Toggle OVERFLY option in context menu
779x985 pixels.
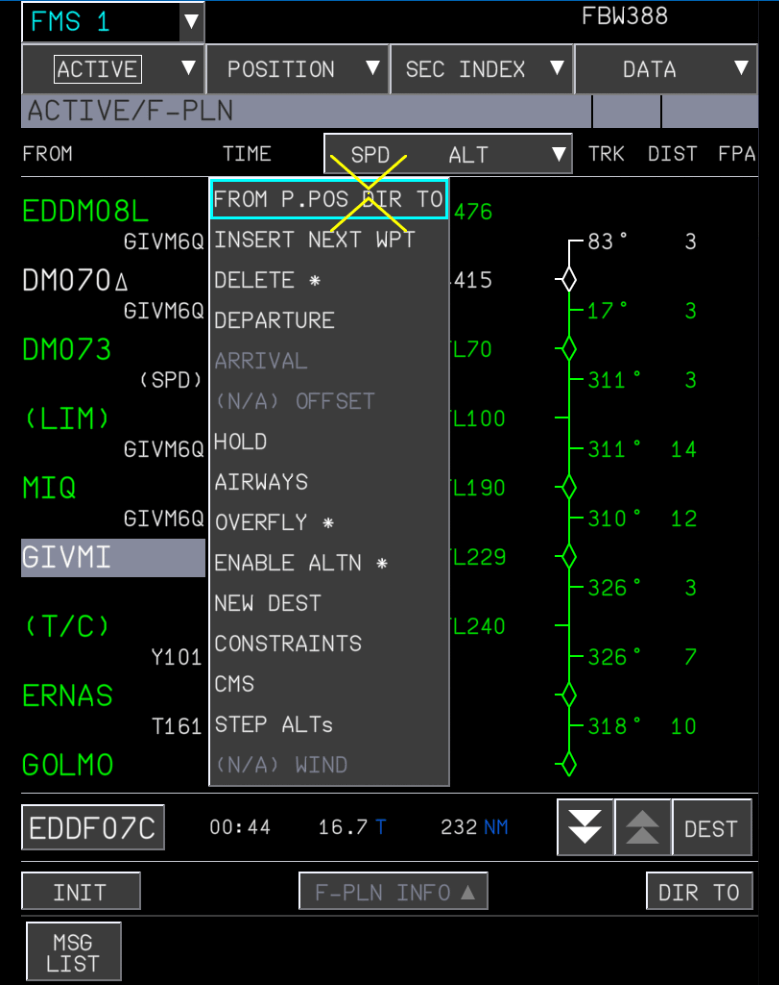(x=274, y=523)
